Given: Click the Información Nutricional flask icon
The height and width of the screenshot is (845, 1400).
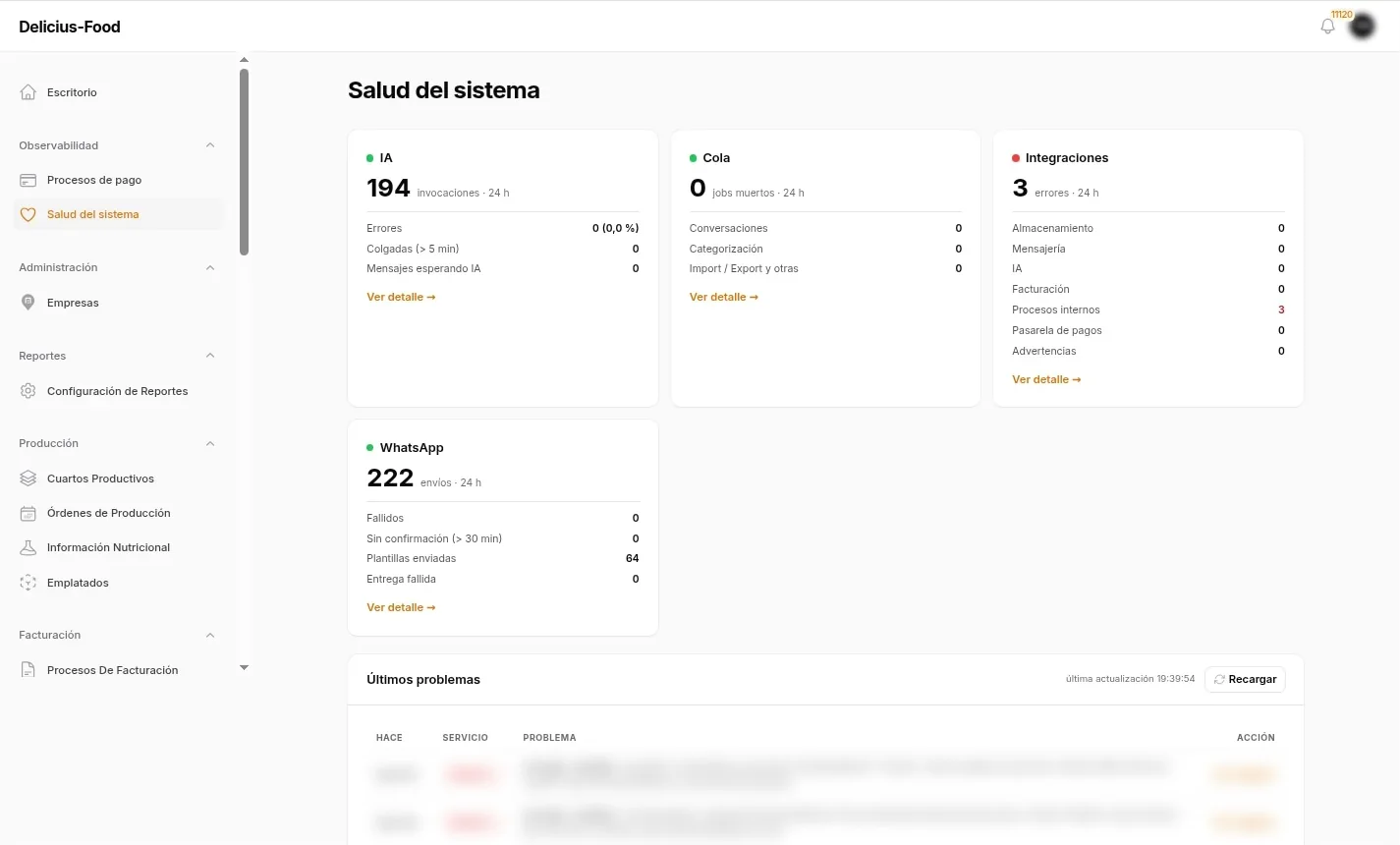Looking at the screenshot, I should click(x=28, y=547).
